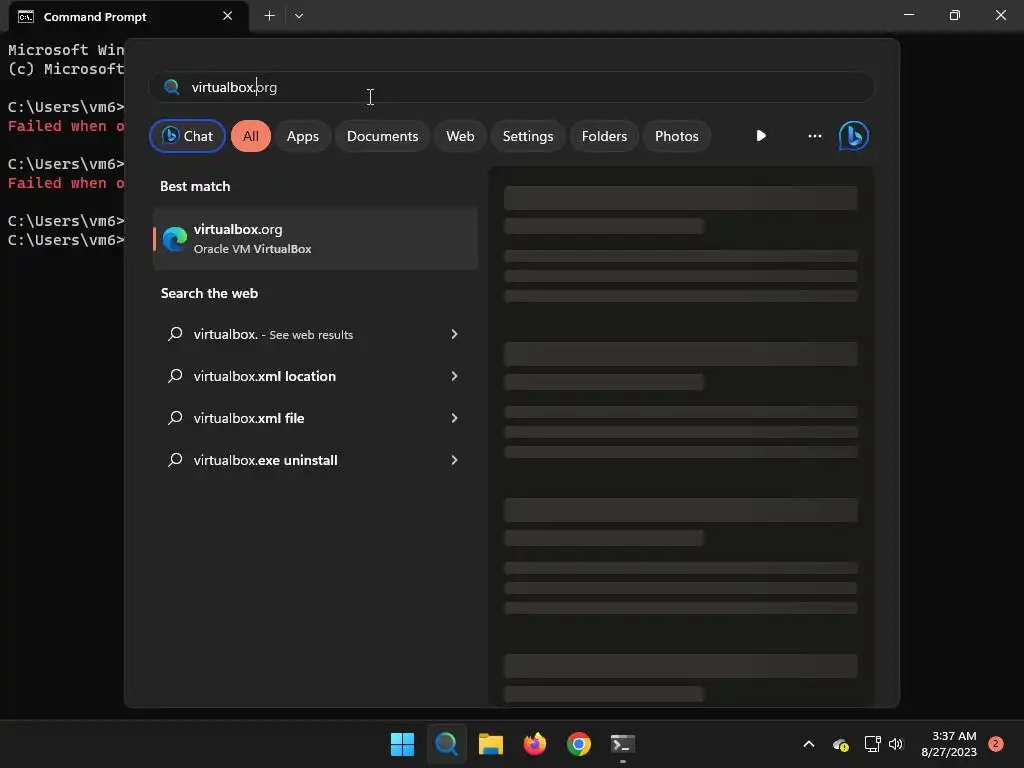This screenshot has height=768, width=1024.
Task: Switch to the Apps filter
Action: [x=302, y=136]
